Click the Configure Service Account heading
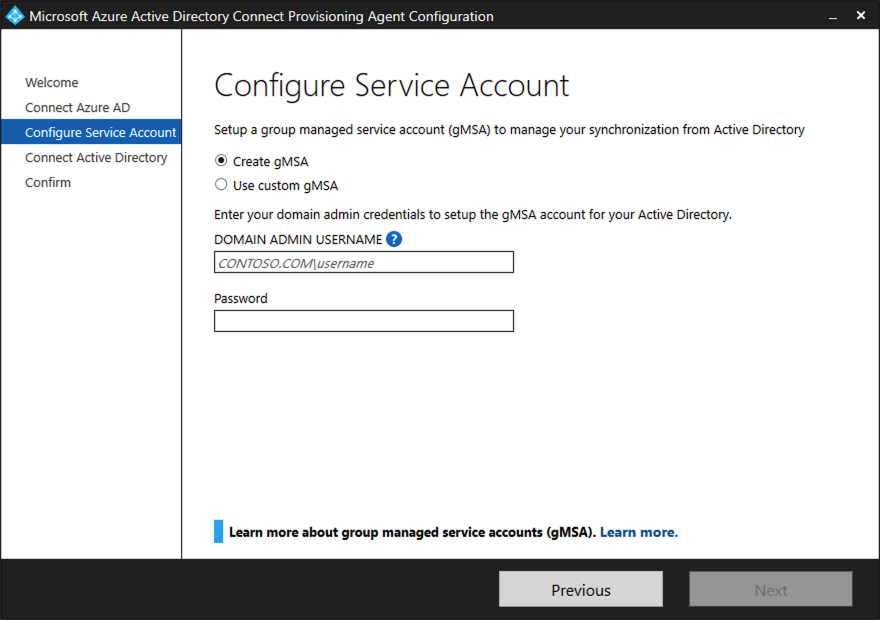This screenshot has width=880, height=620. (392, 86)
